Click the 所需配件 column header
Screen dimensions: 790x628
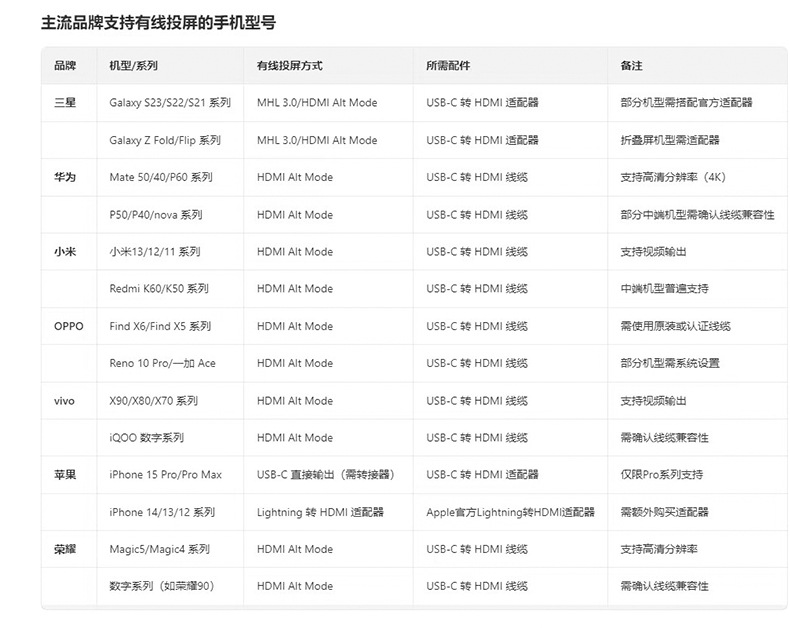(448, 66)
